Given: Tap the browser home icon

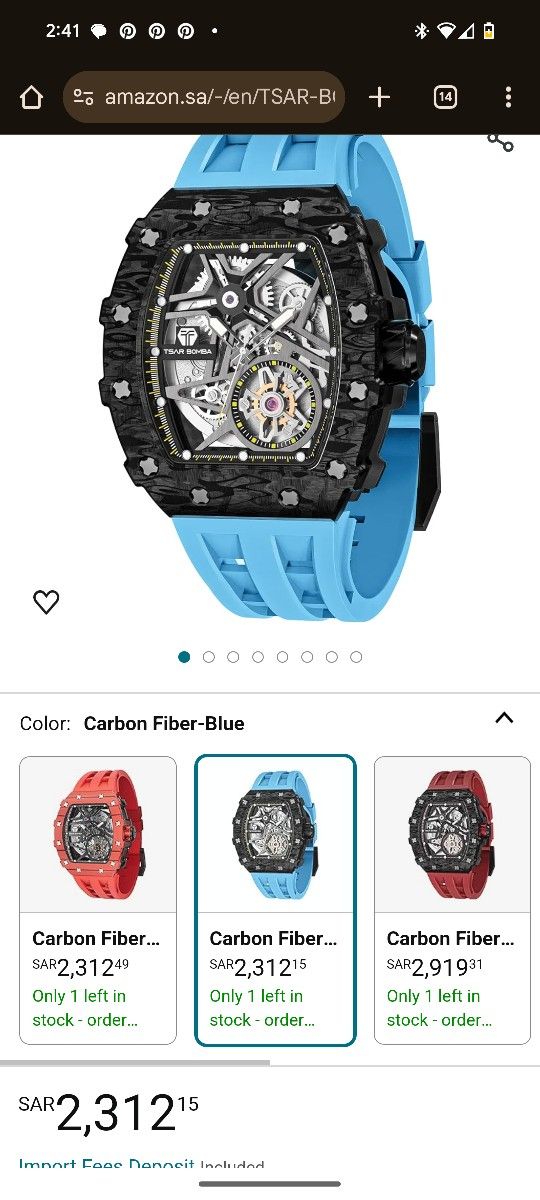Looking at the screenshot, I should [32, 97].
